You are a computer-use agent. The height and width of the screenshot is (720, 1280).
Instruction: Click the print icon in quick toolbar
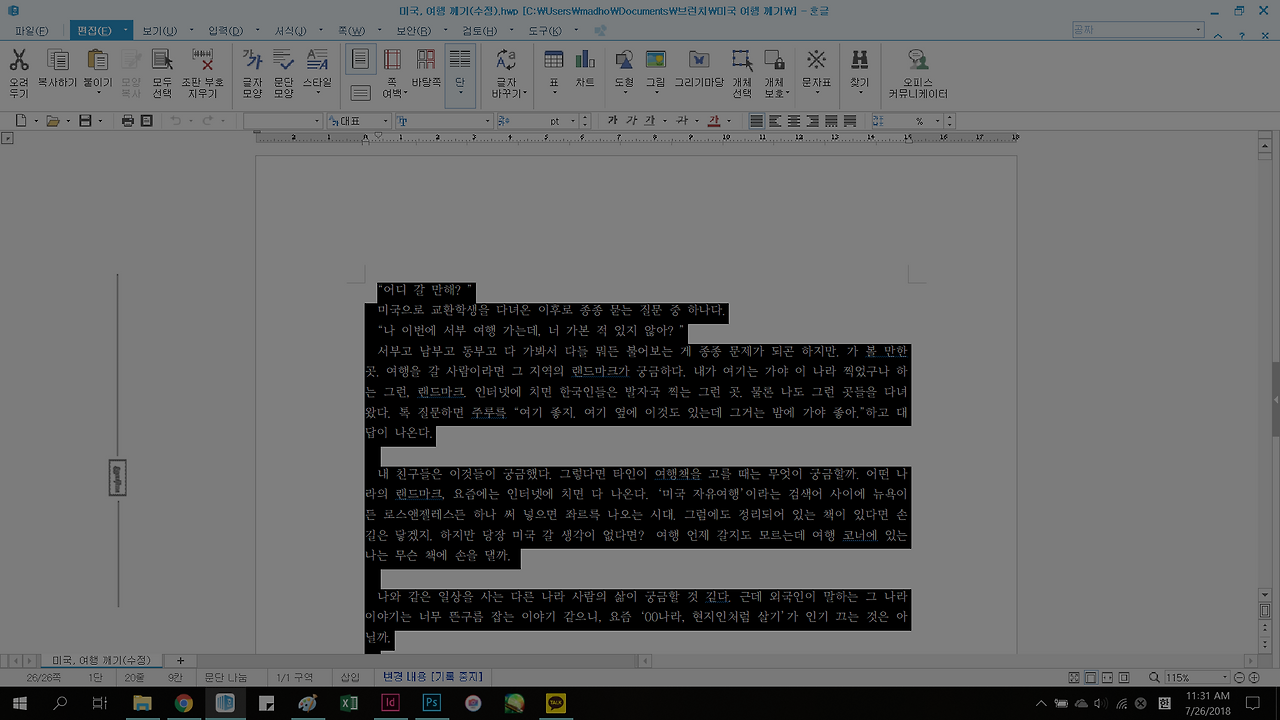128,121
